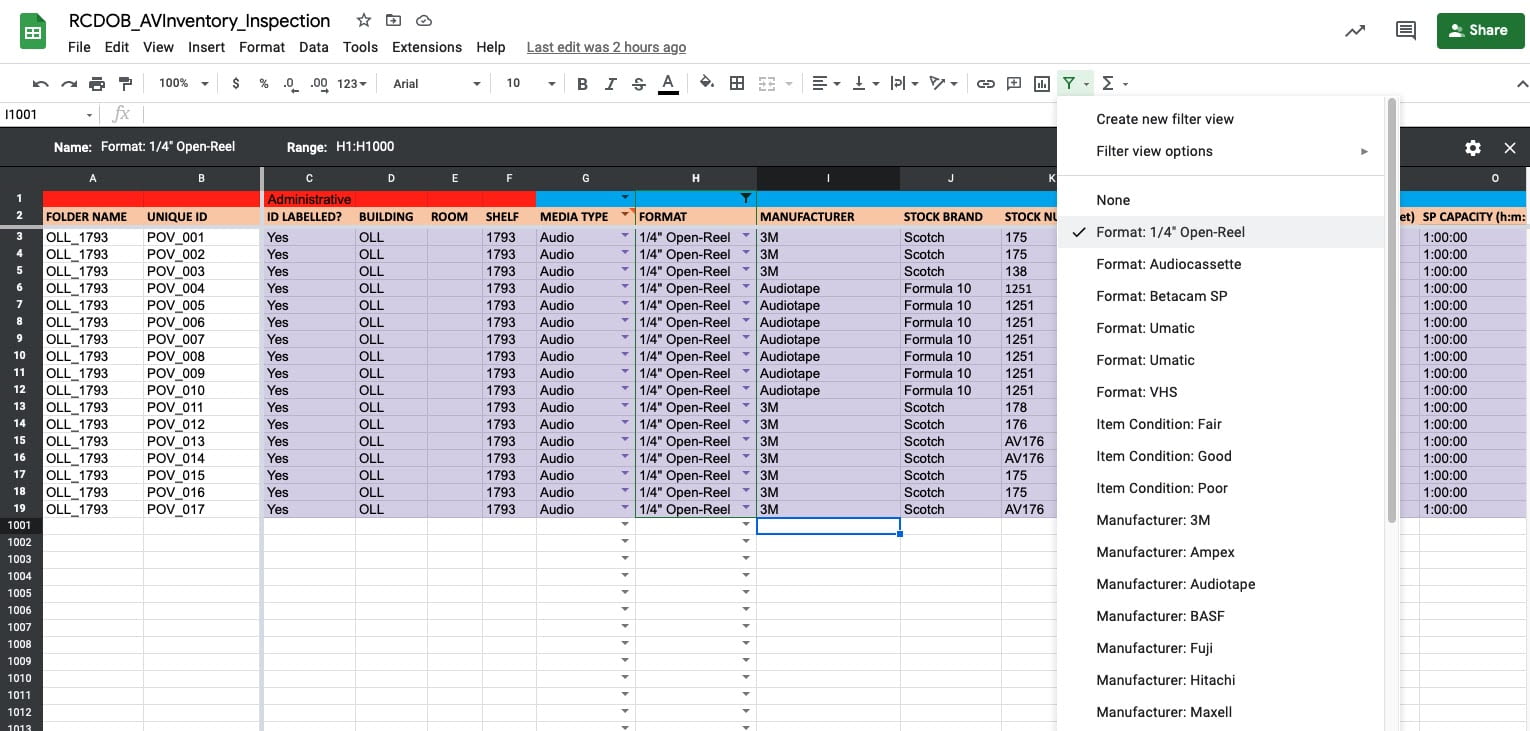
Task: Click the Share button
Action: (1480, 31)
